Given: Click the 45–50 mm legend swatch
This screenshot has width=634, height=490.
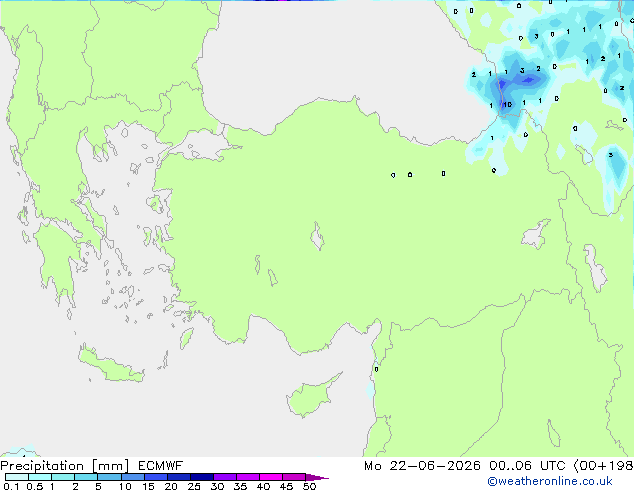Looking at the screenshot, I should point(294,477).
